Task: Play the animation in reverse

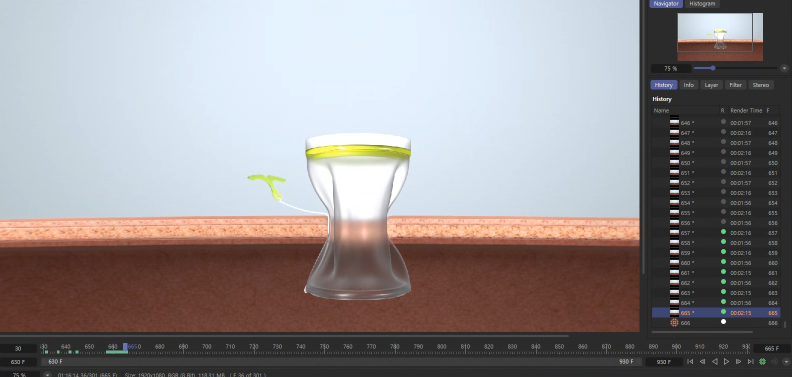Action: coord(715,362)
